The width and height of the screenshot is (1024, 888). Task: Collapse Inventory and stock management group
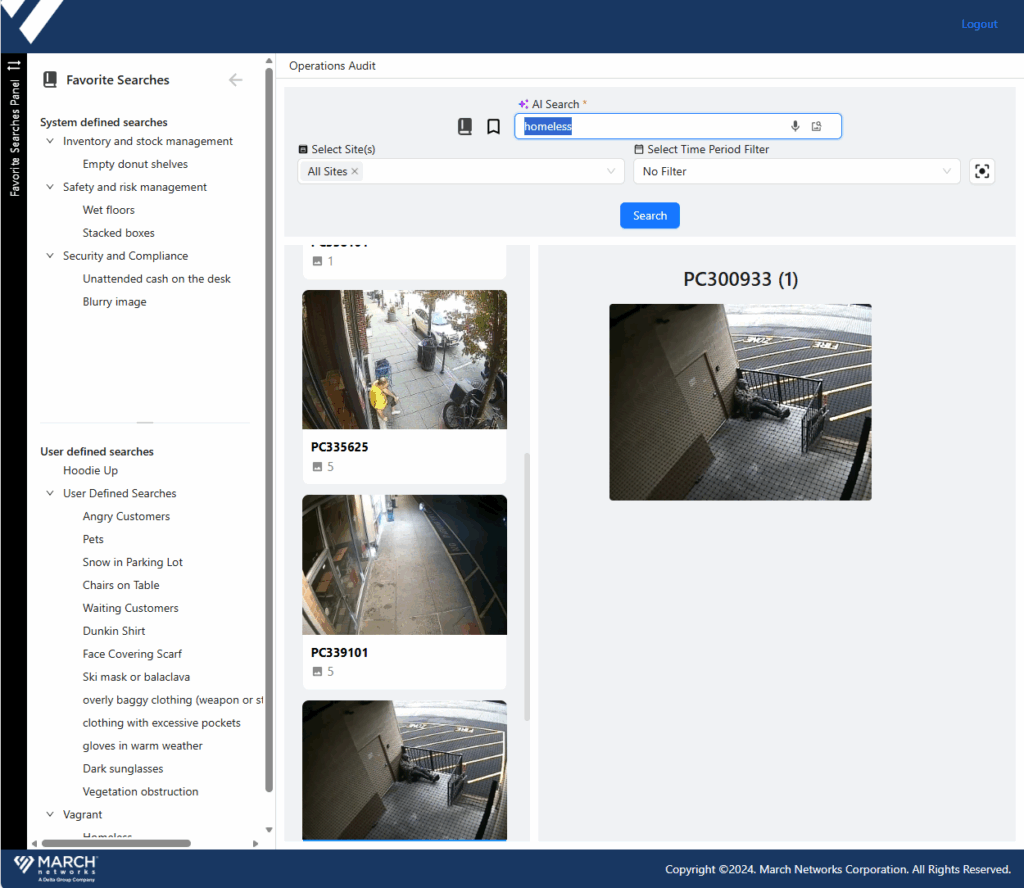pos(51,142)
